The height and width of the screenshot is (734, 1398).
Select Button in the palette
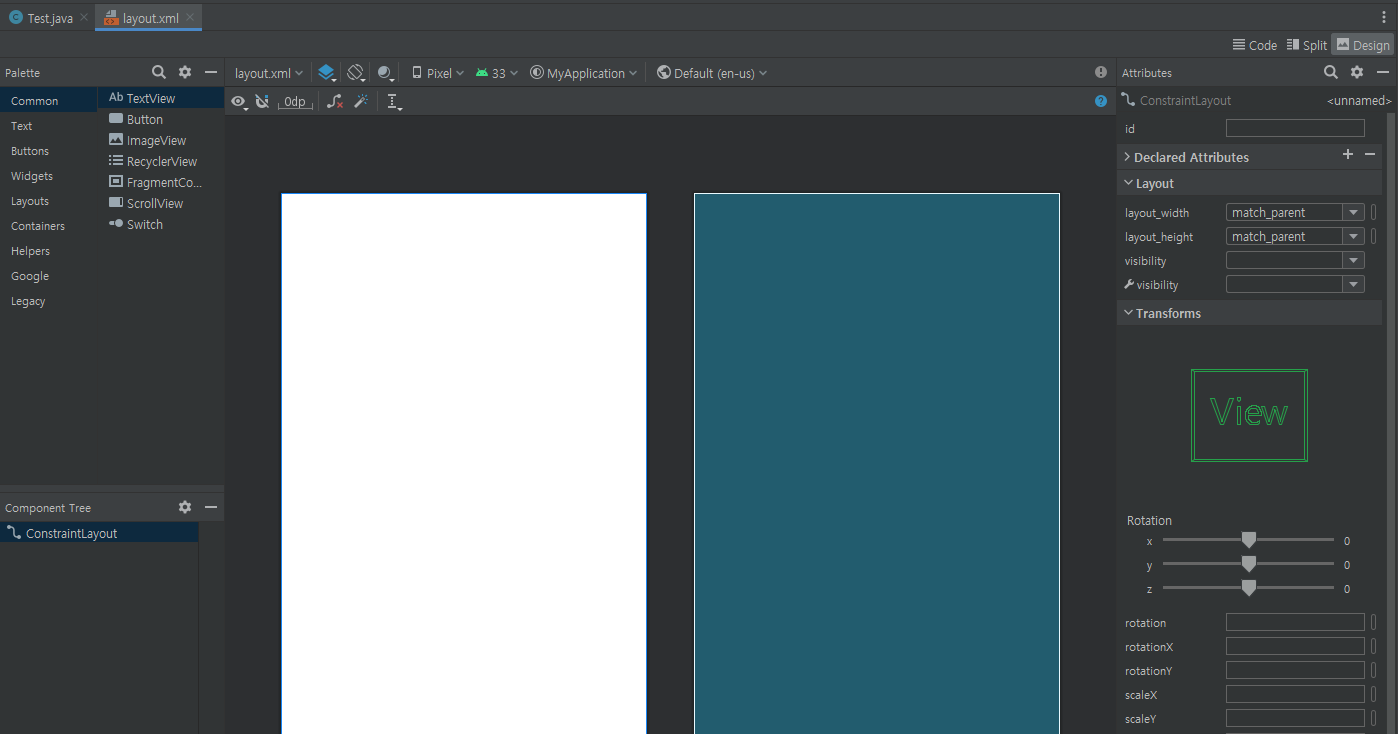(x=161, y=119)
